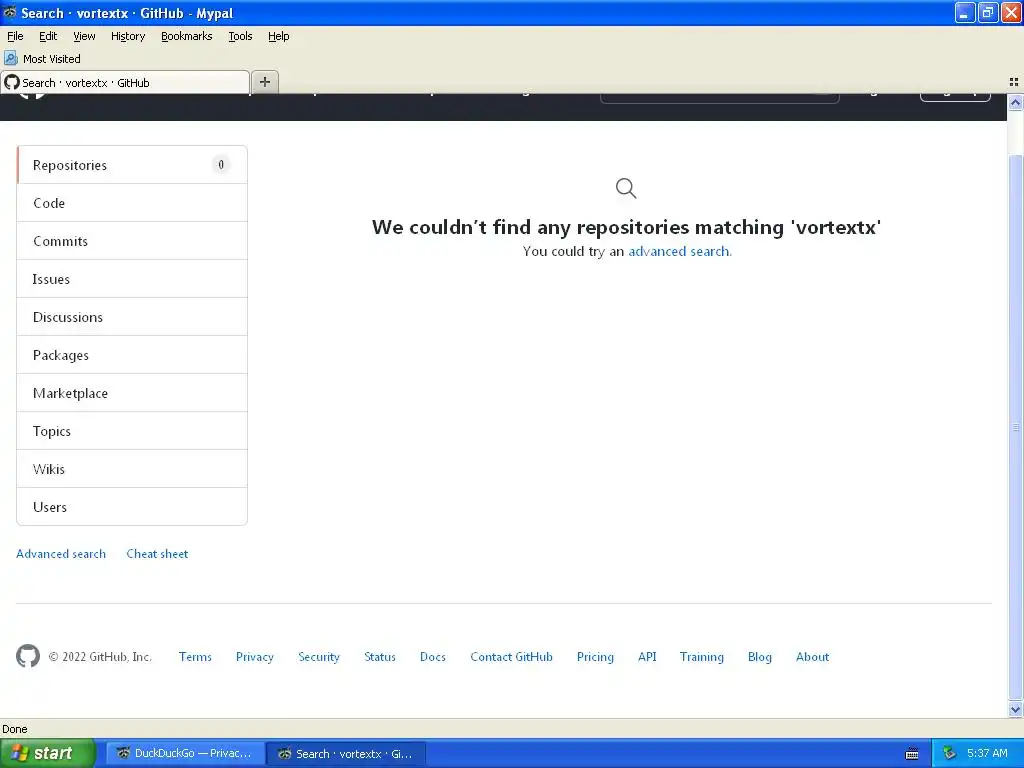The height and width of the screenshot is (768, 1024).
Task: Switch to Search vortextx taskbar window
Action: (346, 754)
